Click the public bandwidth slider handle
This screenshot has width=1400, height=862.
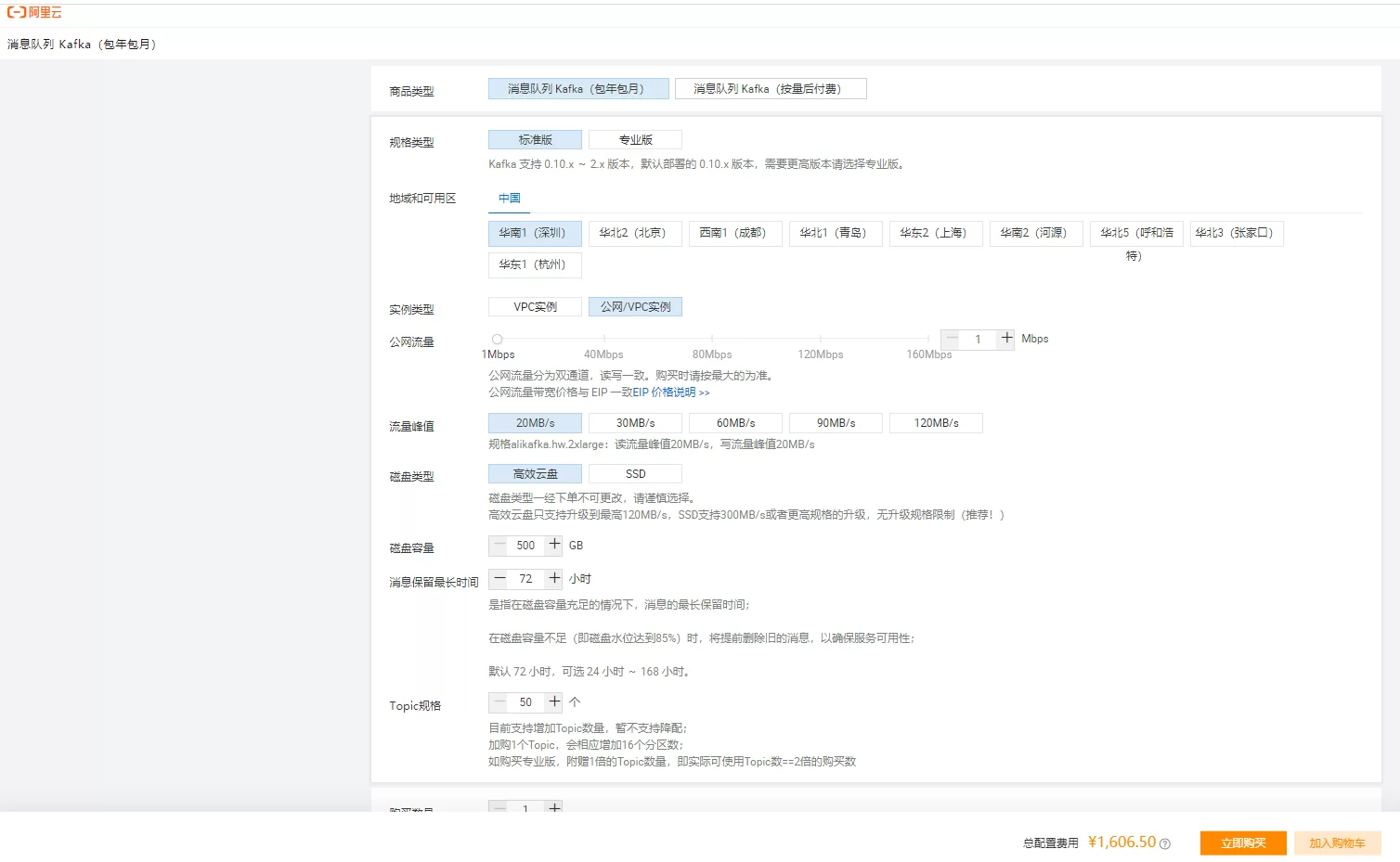coord(497,339)
